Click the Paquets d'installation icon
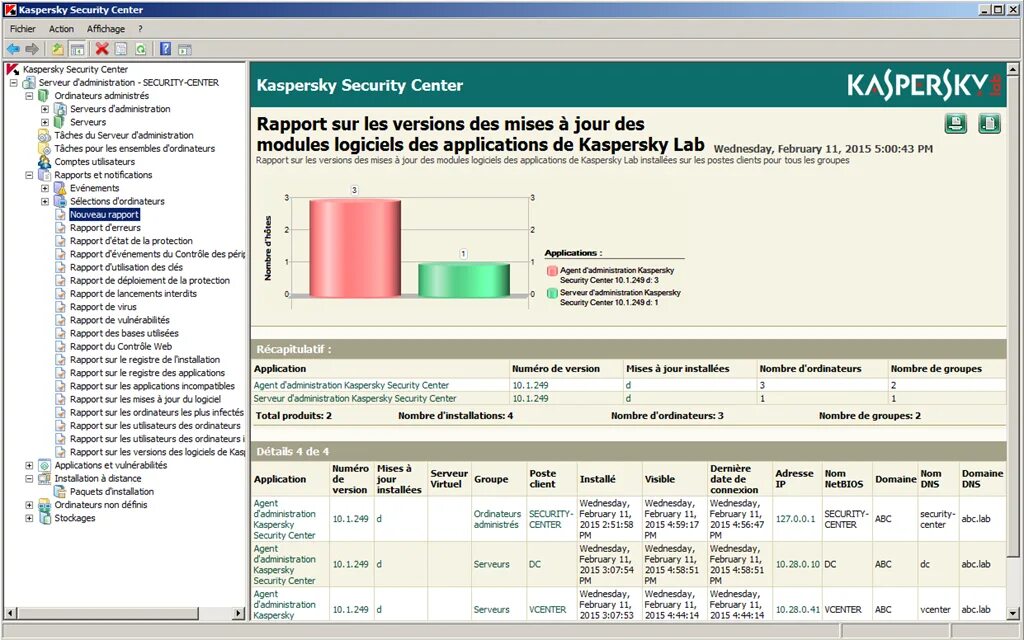The width and height of the screenshot is (1024, 640). [x=60, y=491]
